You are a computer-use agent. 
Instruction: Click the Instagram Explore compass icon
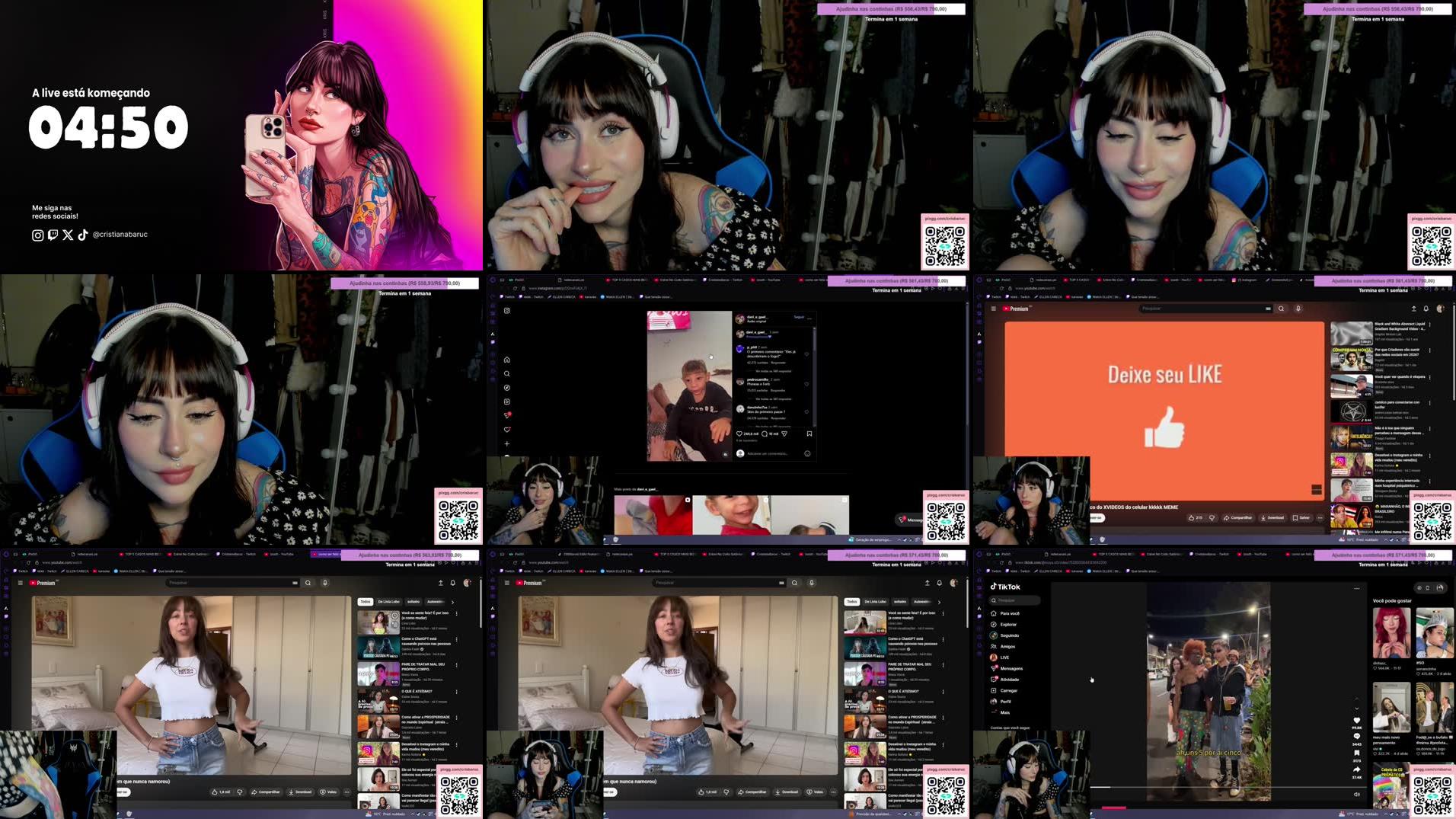pos(507,388)
